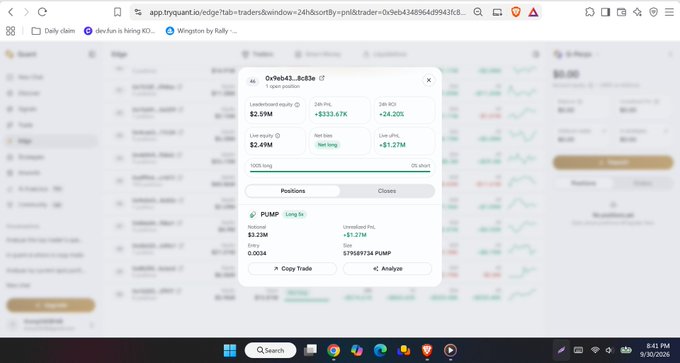Open the site settings icon in address bar
Viewport: 680px width, 363px height.
click(138, 12)
